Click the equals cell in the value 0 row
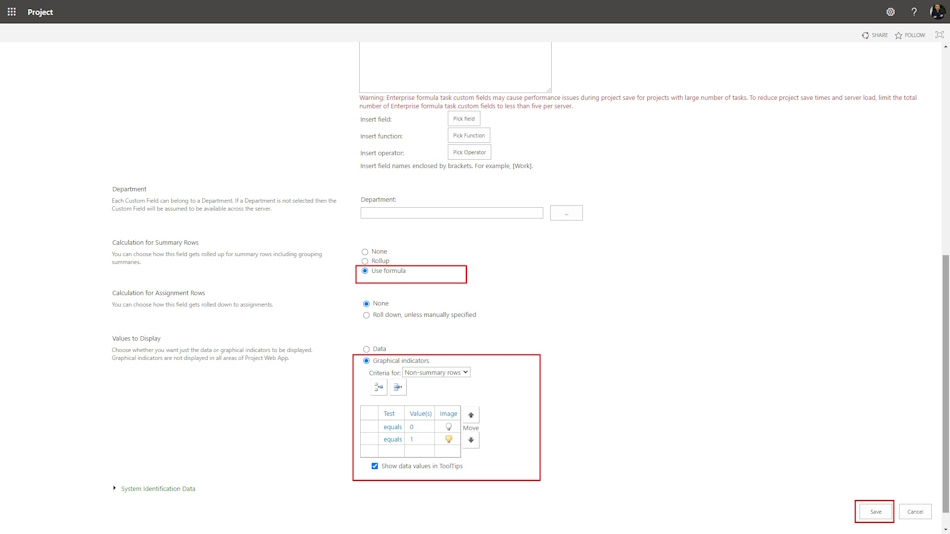This screenshot has height=534, width=950. (393, 427)
